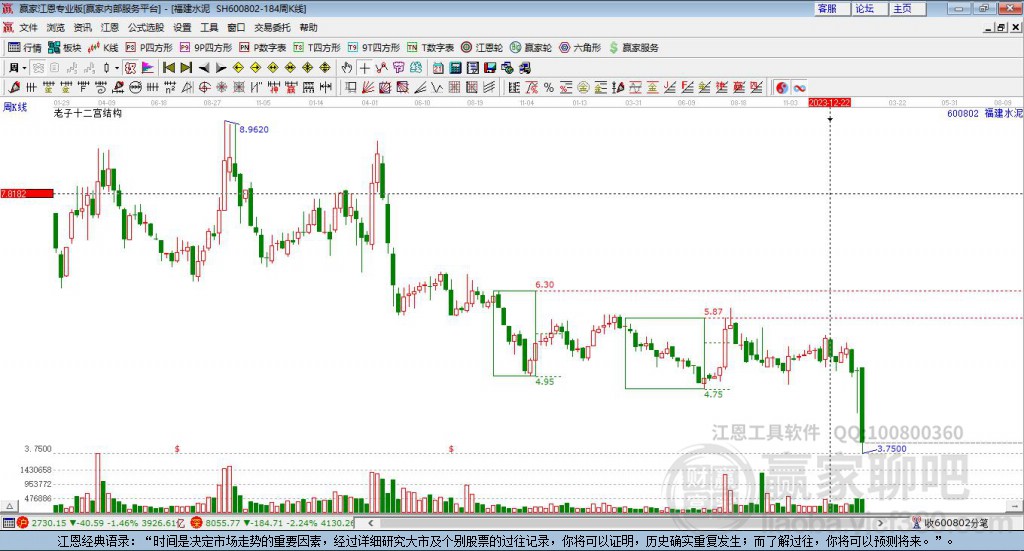Click the 4.75 support label

pyautogui.click(x=713, y=394)
